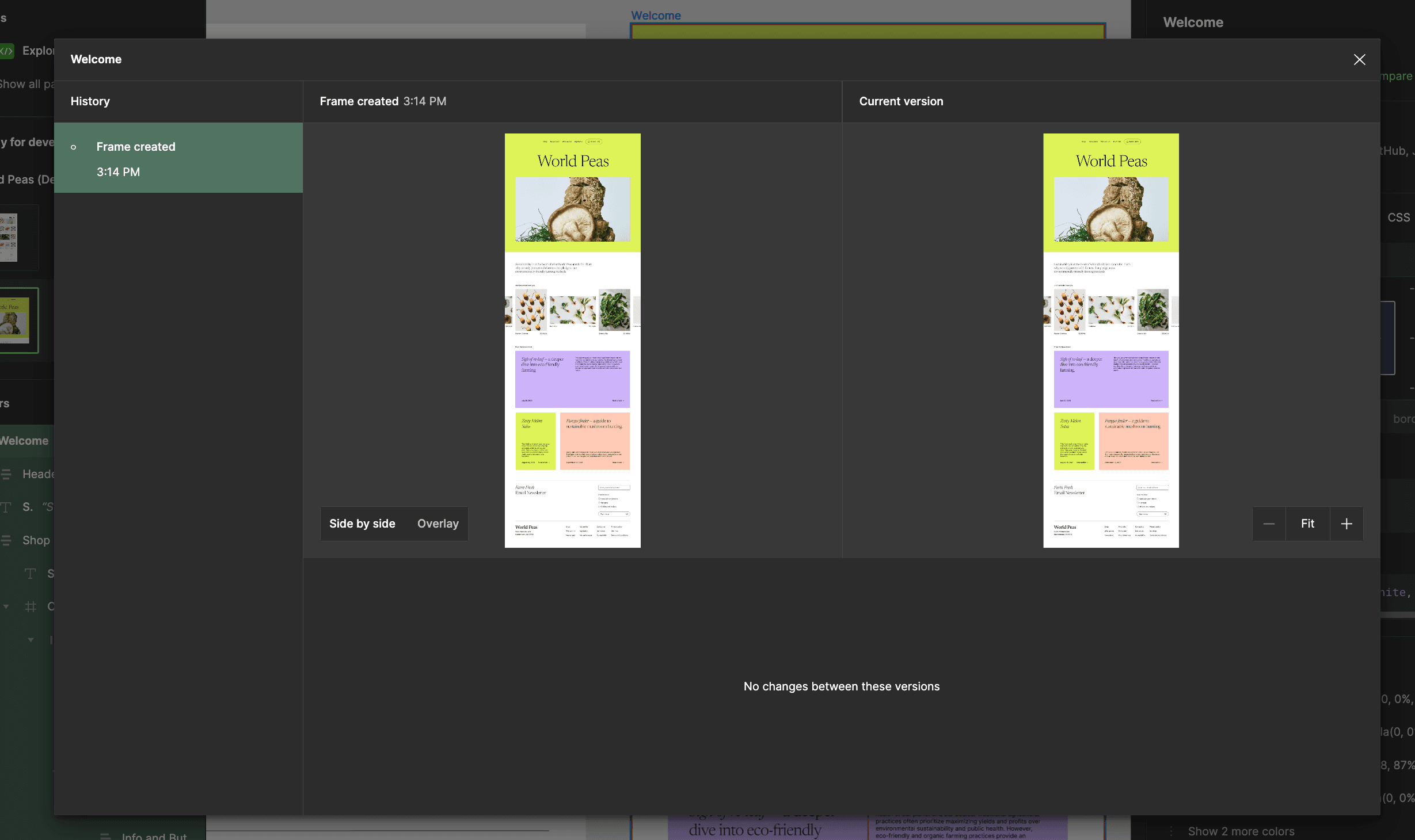Image resolution: width=1415 pixels, height=840 pixels.
Task: Click Show 2 more colors in background panel
Action: click(1241, 831)
